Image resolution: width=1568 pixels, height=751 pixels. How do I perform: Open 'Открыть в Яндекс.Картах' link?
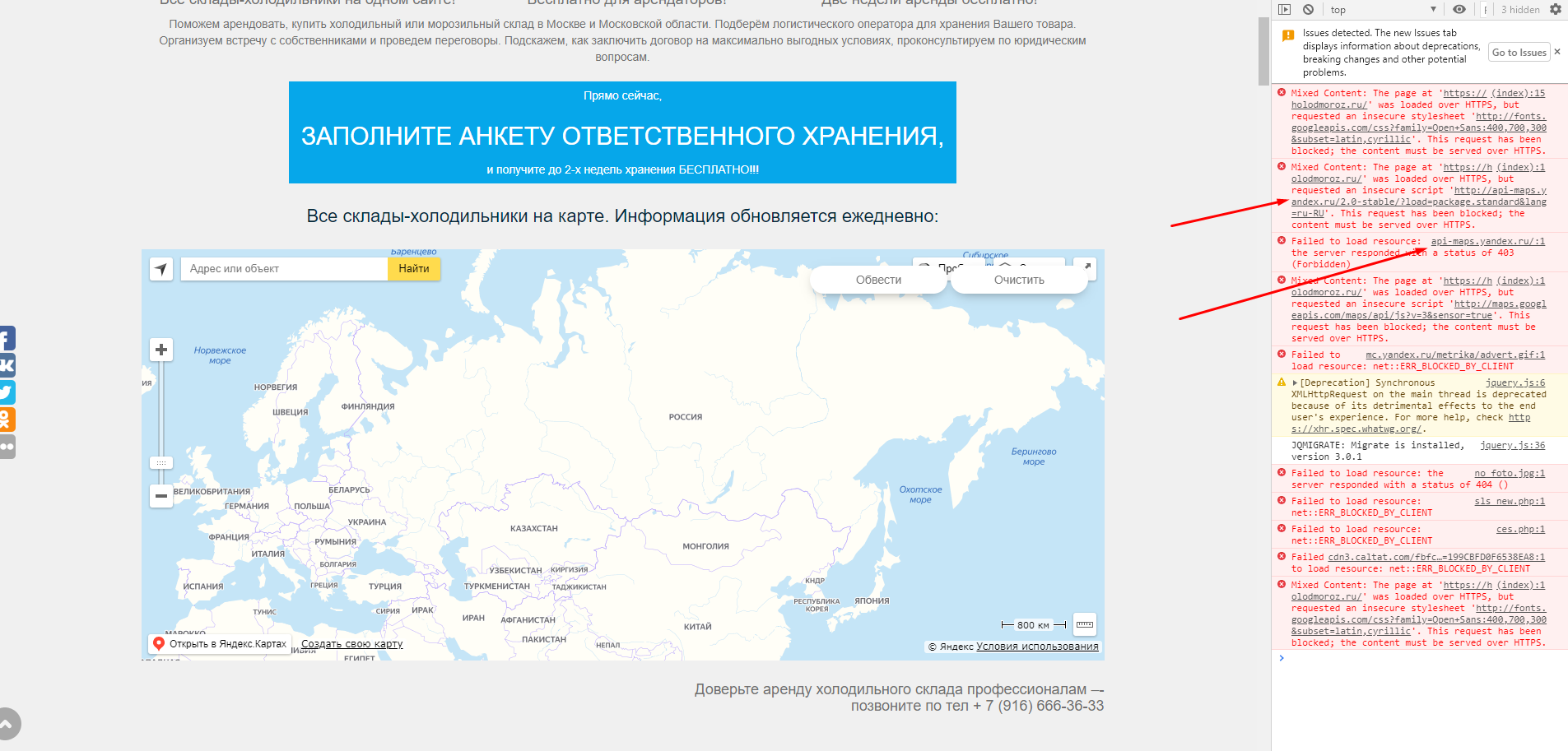(x=219, y=644)
